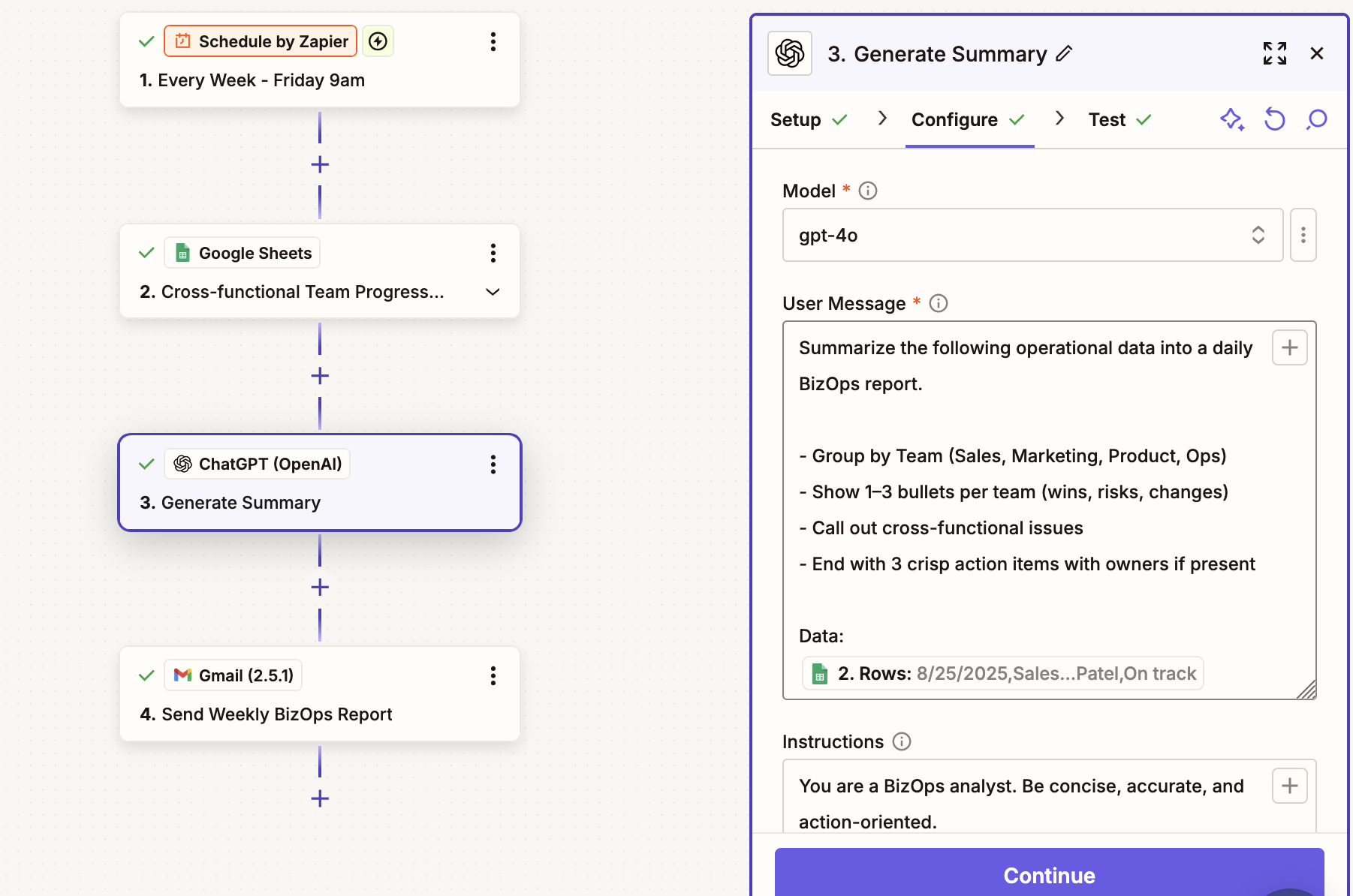Click inside the Instructions text area

tap(1049, 797)
